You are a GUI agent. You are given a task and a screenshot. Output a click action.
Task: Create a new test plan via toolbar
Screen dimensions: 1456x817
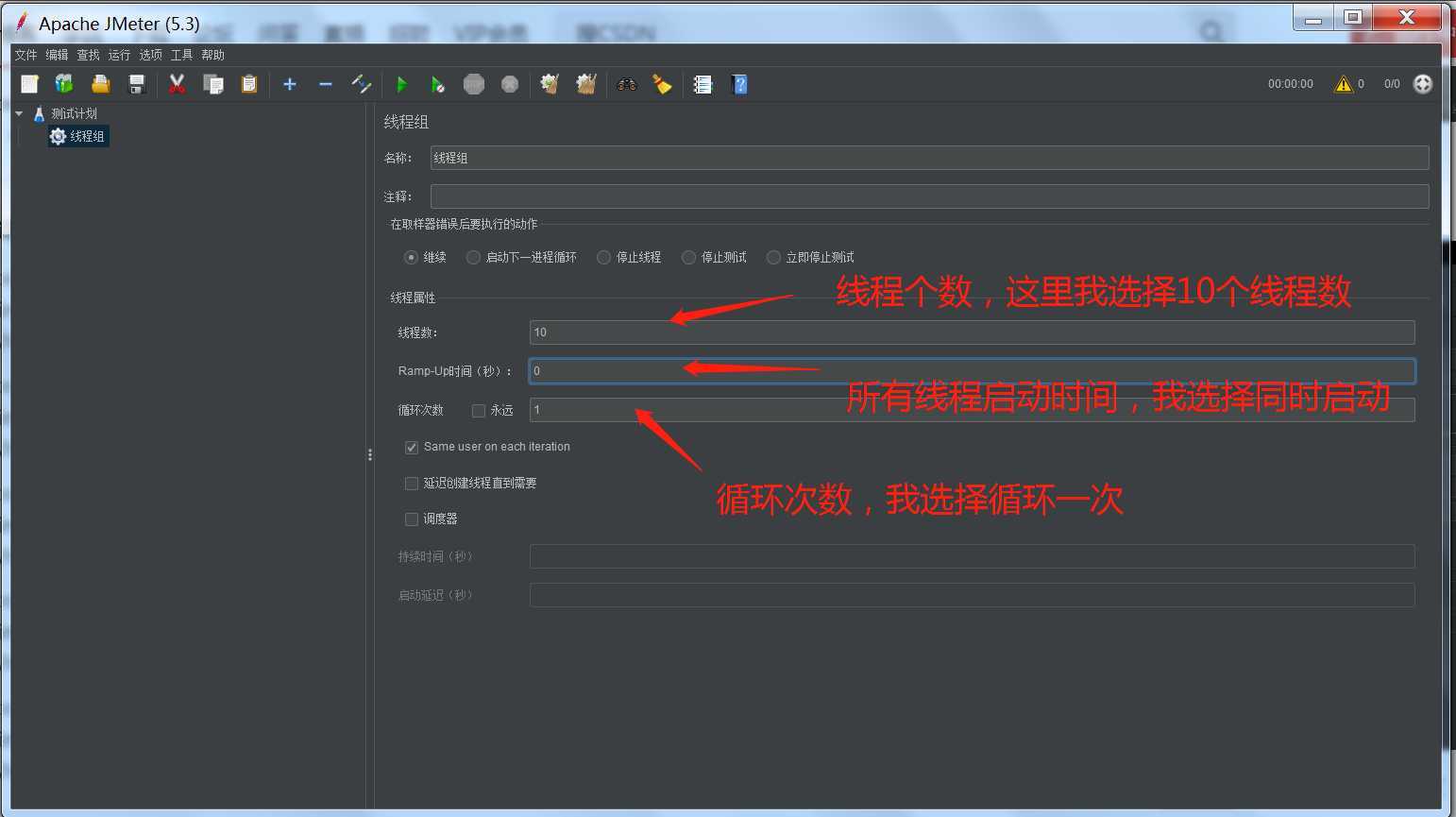click(29, 84)
